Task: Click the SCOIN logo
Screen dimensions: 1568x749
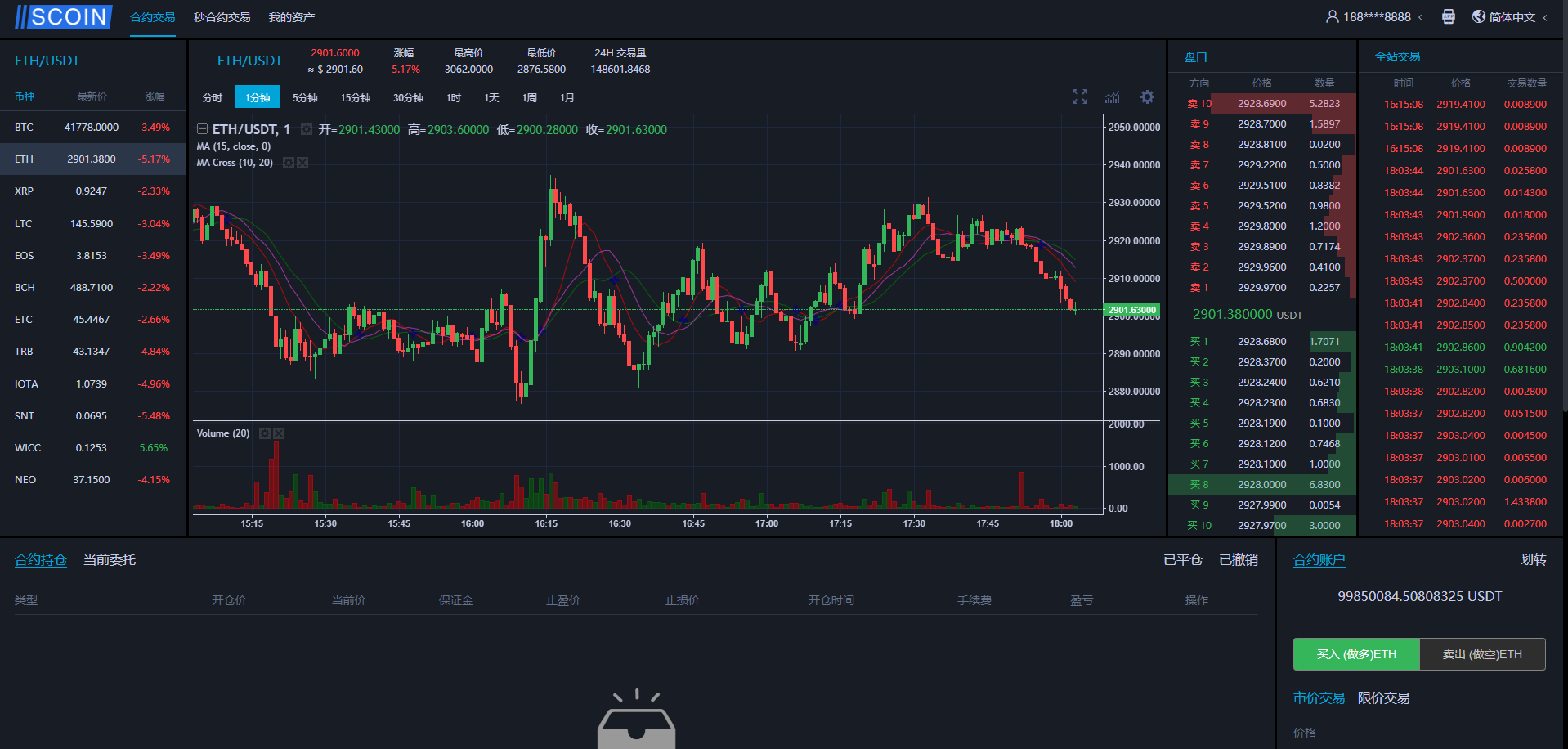Action: pos(63,17)
